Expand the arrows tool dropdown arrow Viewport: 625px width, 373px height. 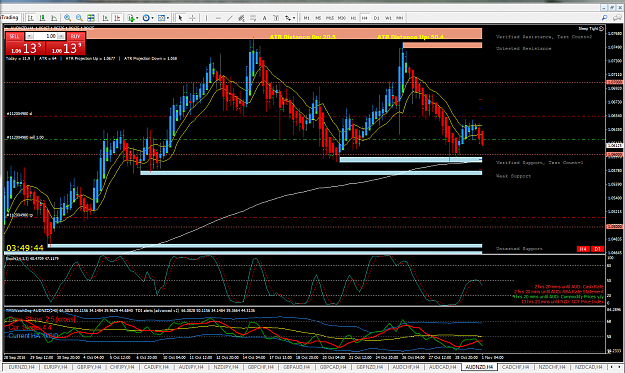[294, 18]
